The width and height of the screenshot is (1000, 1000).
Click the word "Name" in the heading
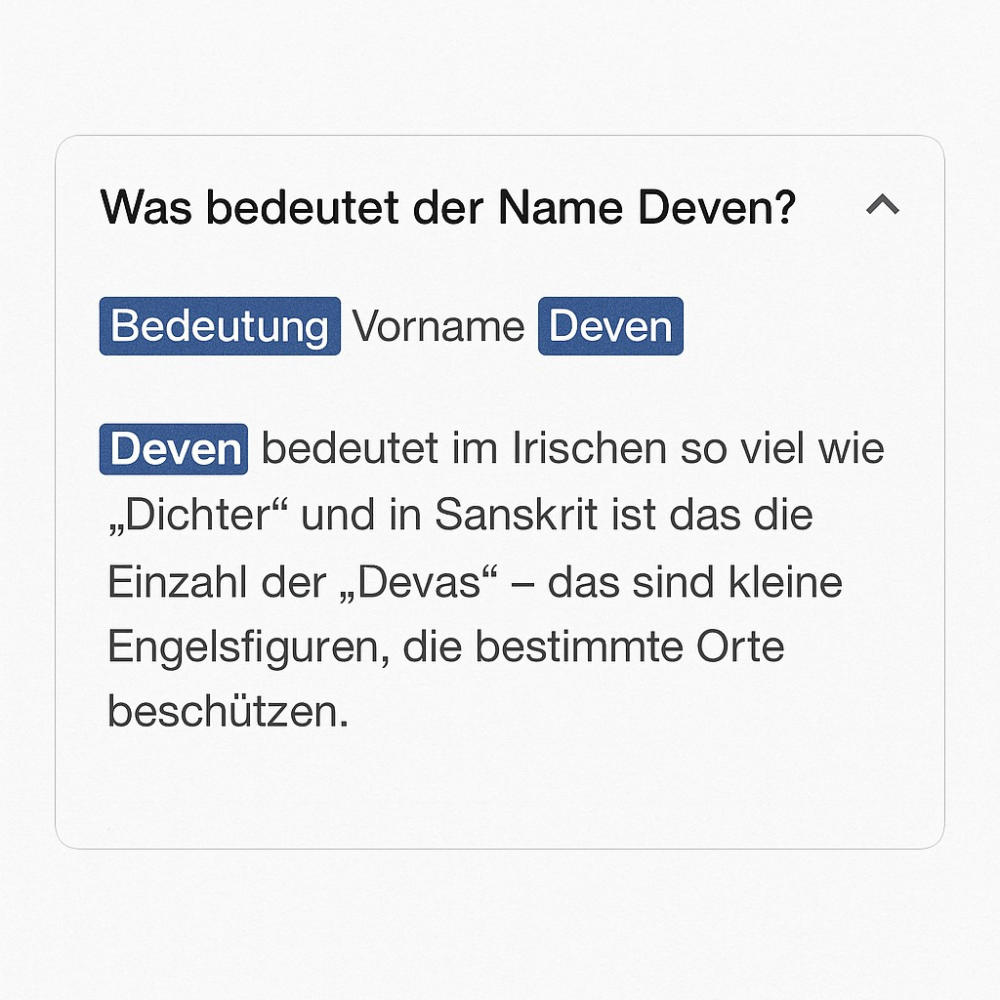[x=561, y=207]
